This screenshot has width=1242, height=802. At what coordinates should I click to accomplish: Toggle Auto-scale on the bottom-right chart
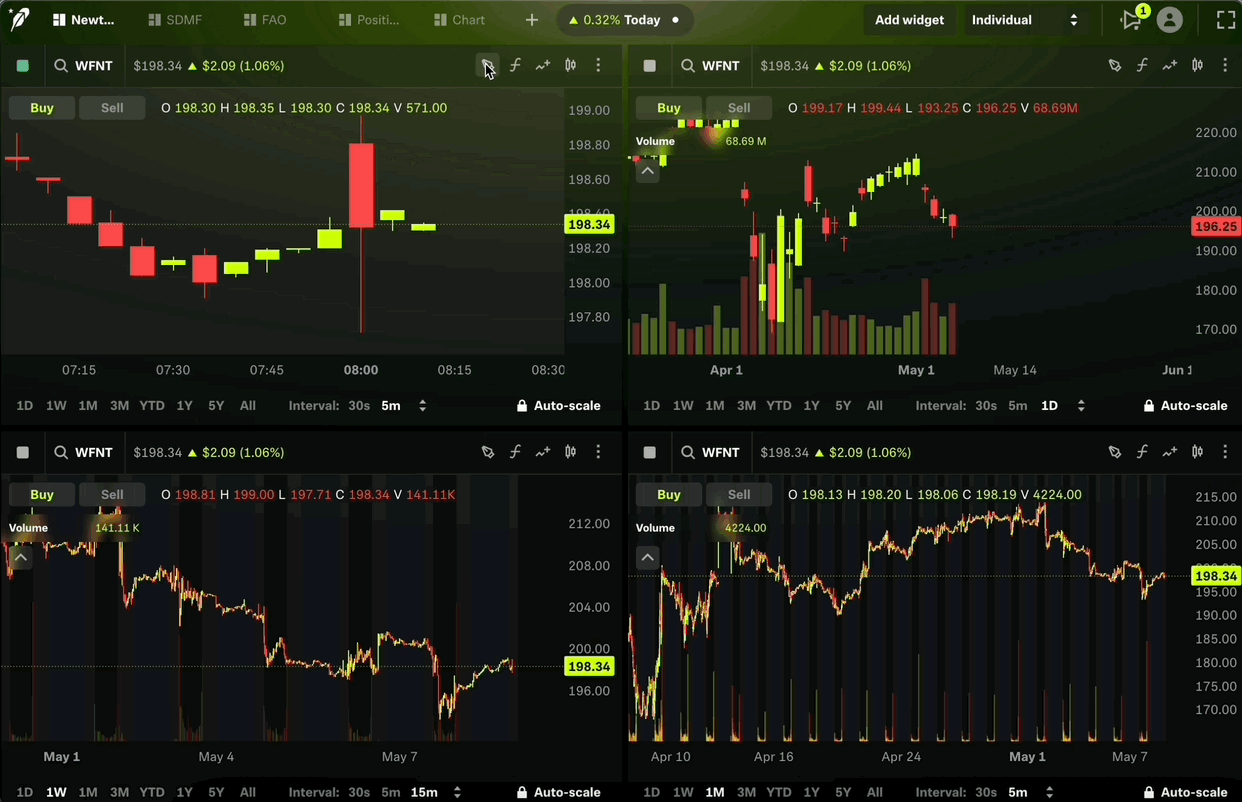point(1186,792)
